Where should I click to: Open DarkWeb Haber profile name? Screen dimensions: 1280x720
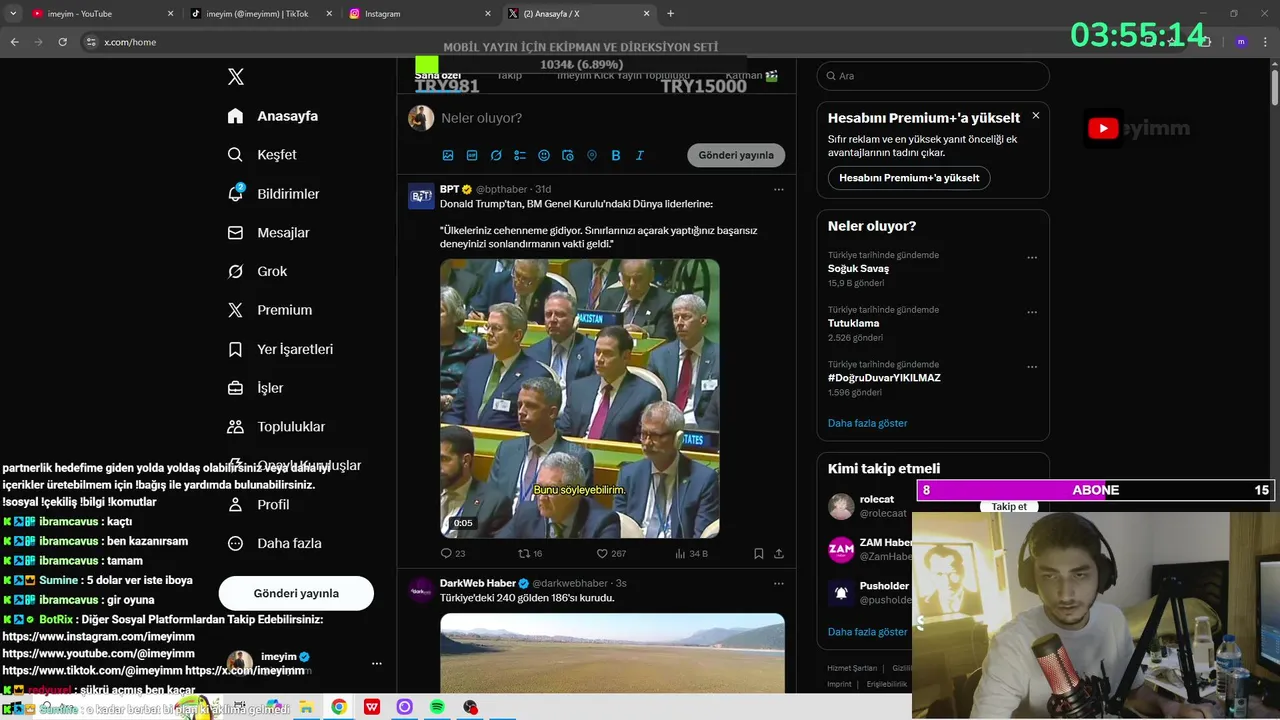[478, 583]
